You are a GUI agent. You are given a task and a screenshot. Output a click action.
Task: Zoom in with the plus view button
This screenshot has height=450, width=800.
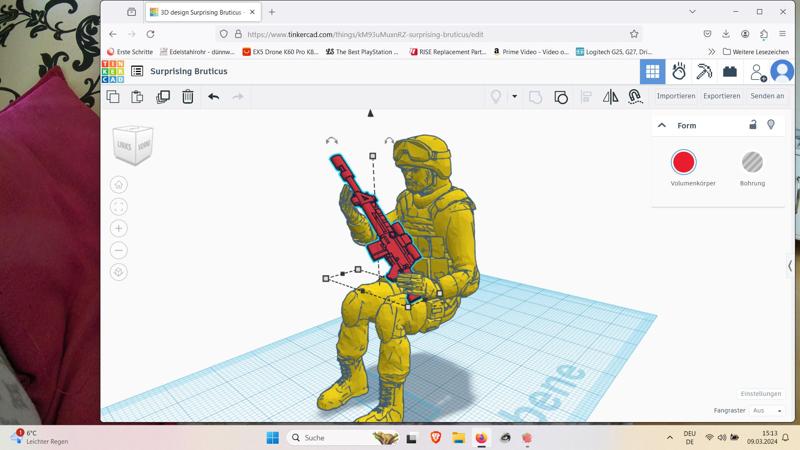click(x=119, y=229)
